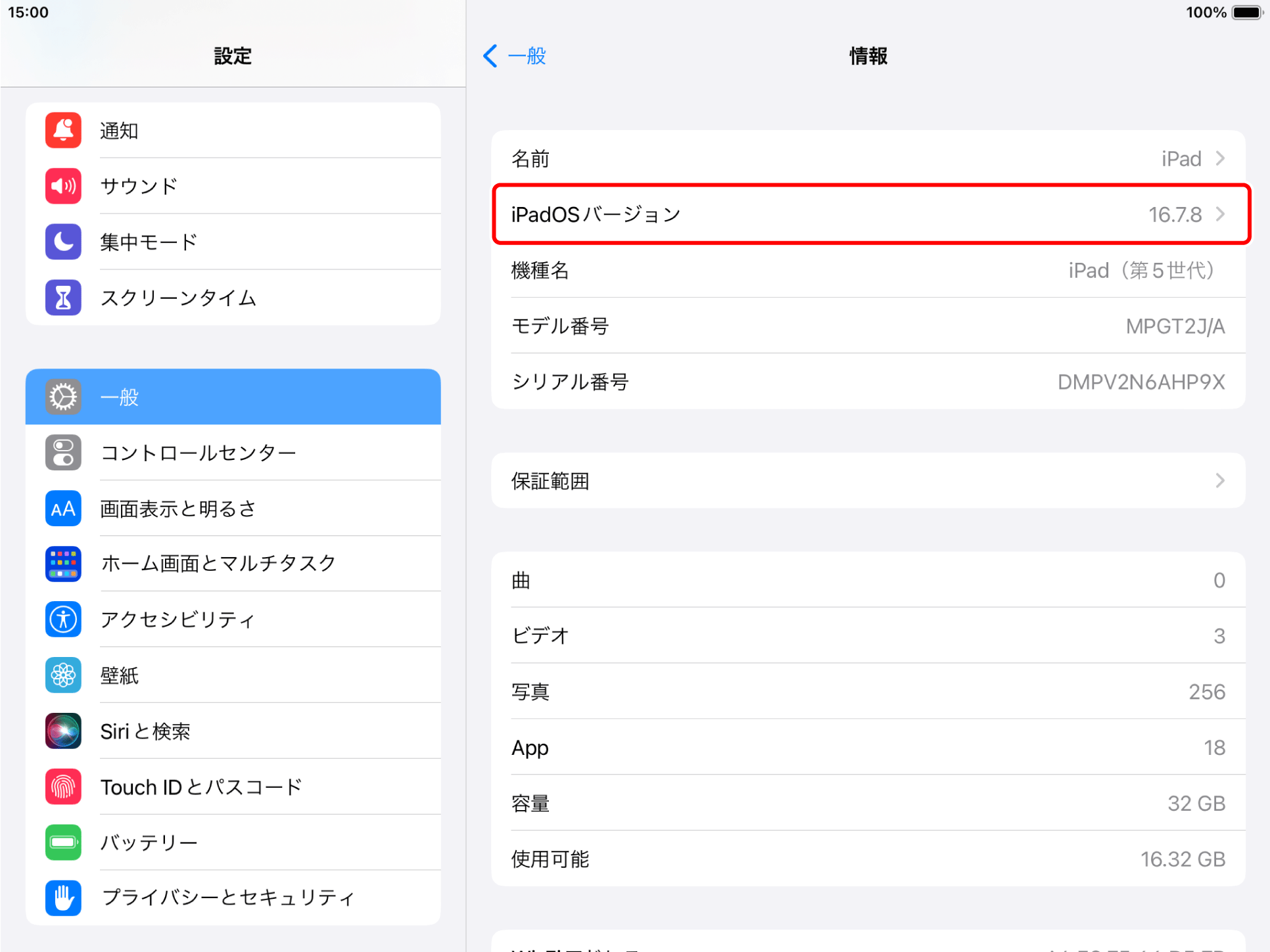Tap the green バッテリー icon
Viewport: 1270px width, 952px height.
pos(63,842)
